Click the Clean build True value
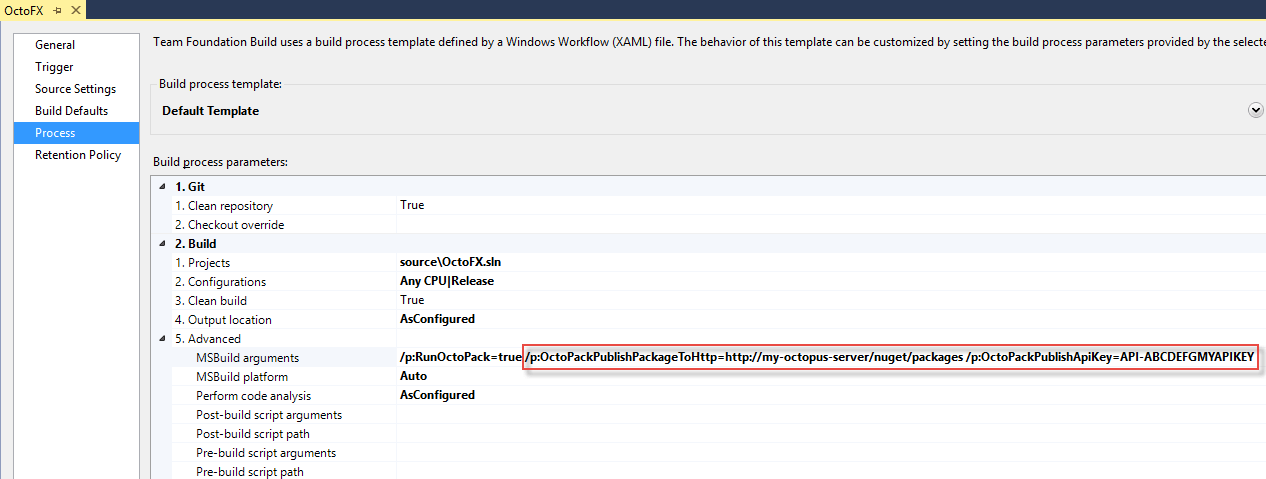 [x=412, y=300]
